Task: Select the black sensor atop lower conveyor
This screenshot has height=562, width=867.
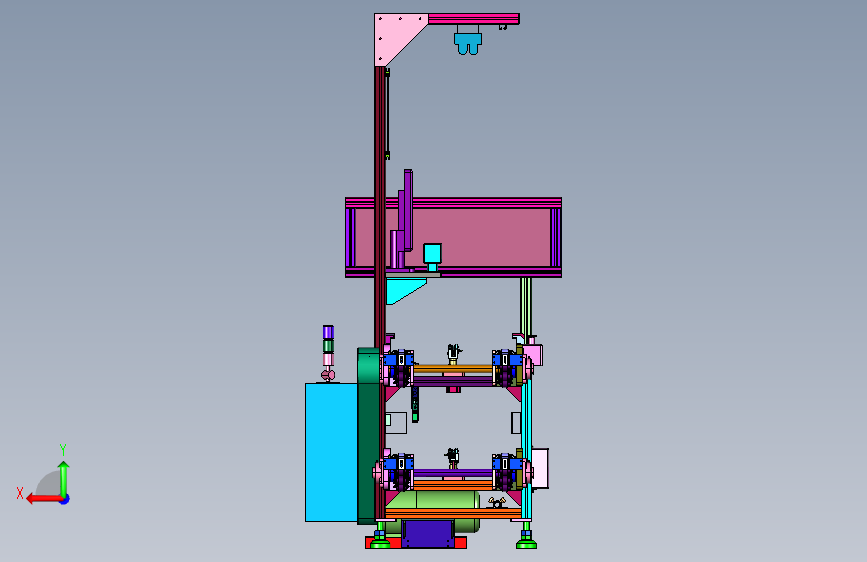Action: [x=452, y=456]
